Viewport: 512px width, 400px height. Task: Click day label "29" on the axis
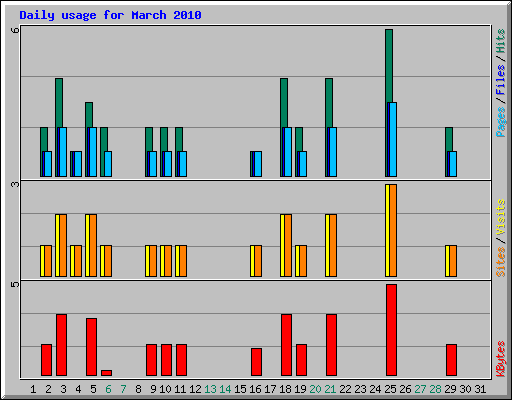[450, 389]
